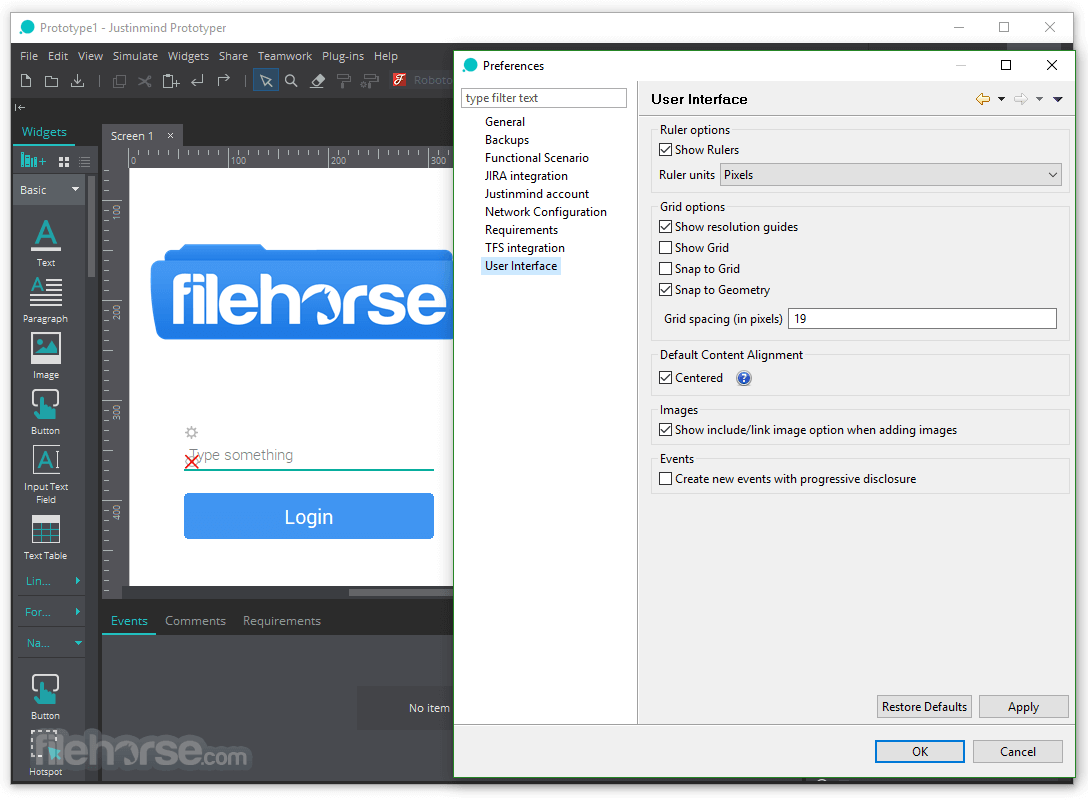The image size is (1088, 801).
Task: Click the gear icon above input field
Action: tap(192, 432)
